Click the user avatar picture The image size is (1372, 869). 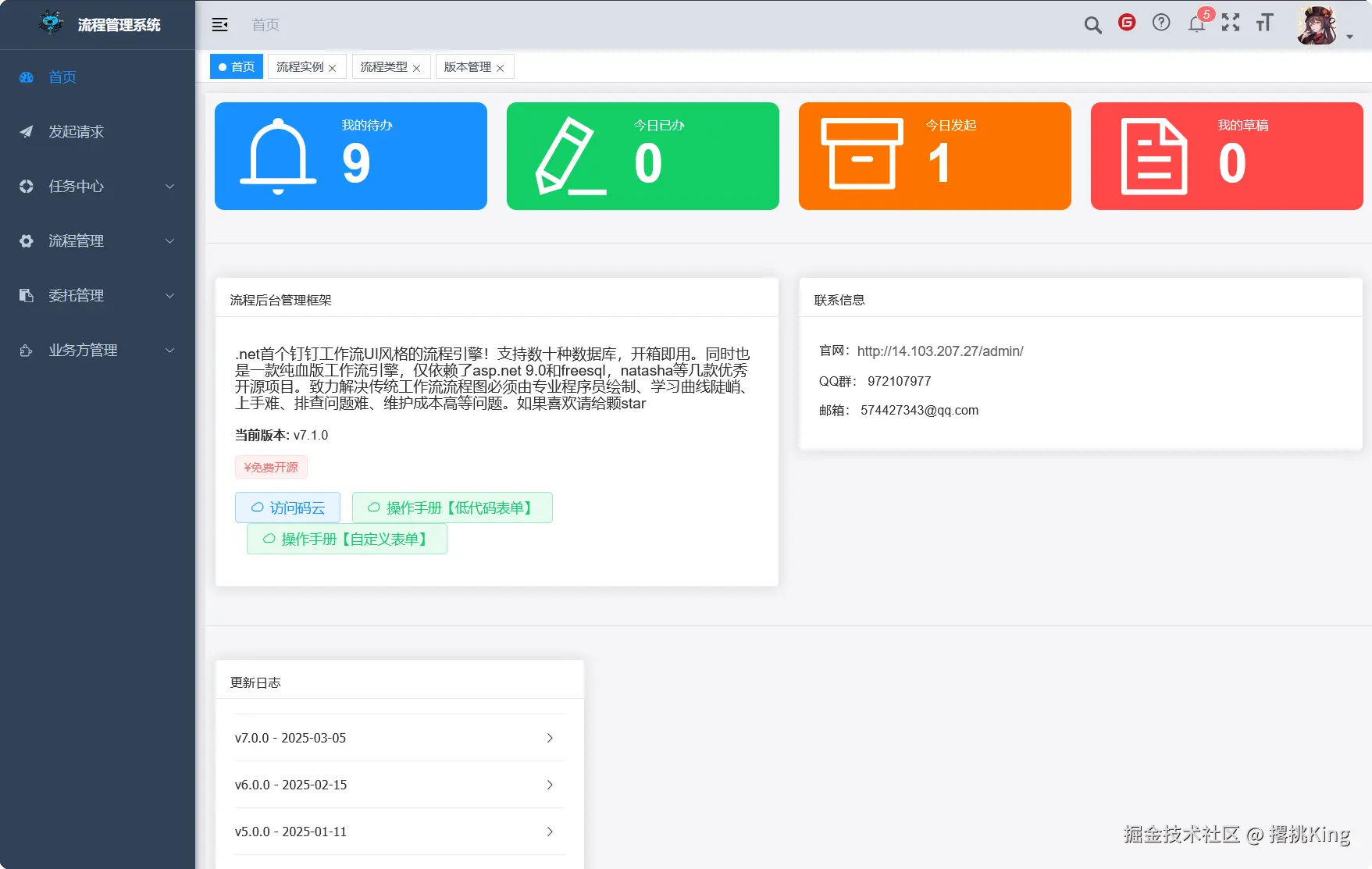pos(1317,26)
